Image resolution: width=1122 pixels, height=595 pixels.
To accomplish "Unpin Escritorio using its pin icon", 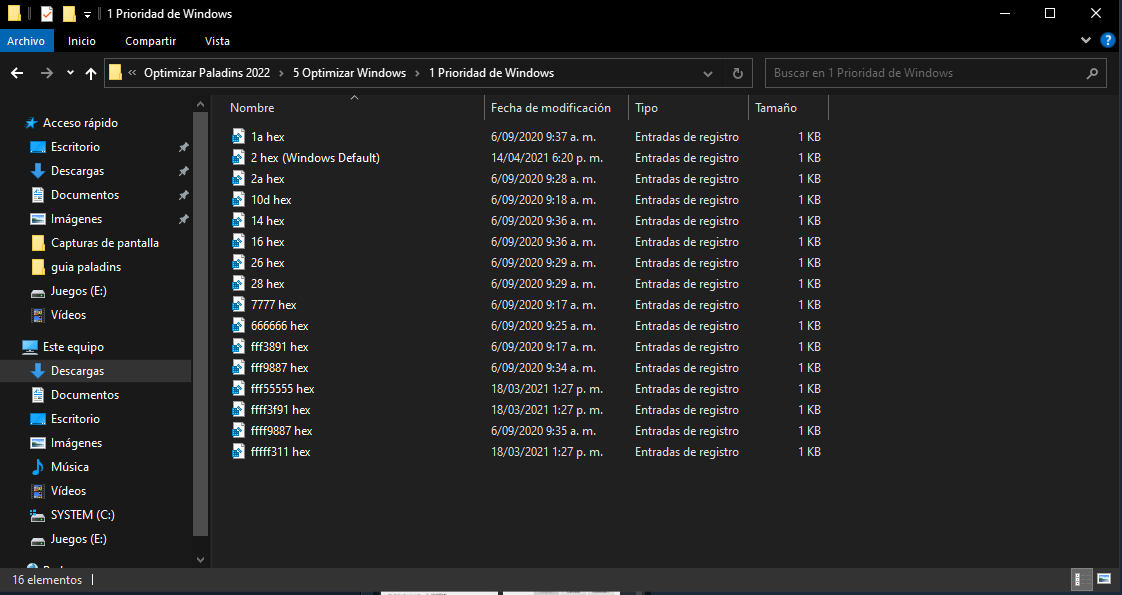I will [183, 147].
